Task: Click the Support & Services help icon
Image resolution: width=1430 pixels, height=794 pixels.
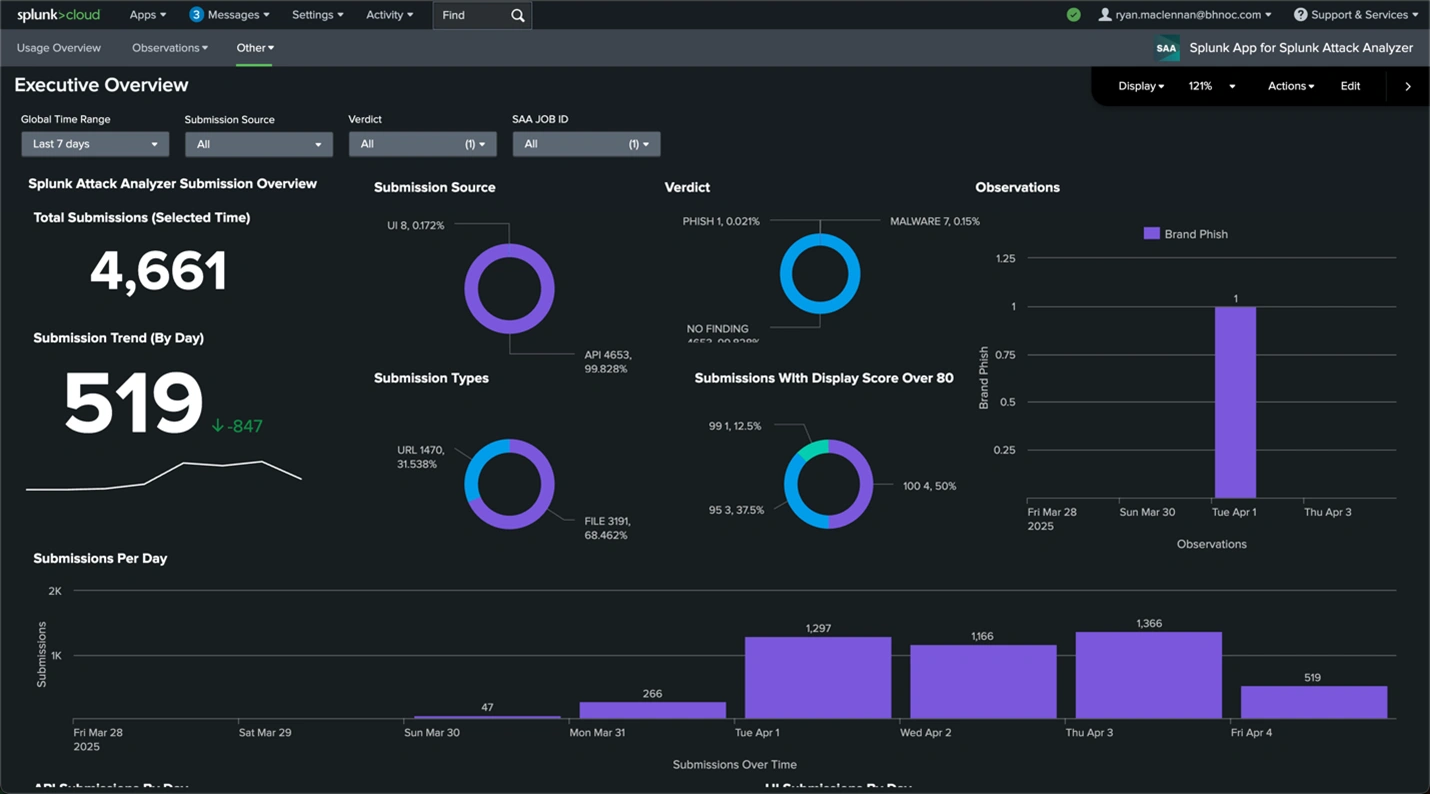Action: pos(1300,15)
